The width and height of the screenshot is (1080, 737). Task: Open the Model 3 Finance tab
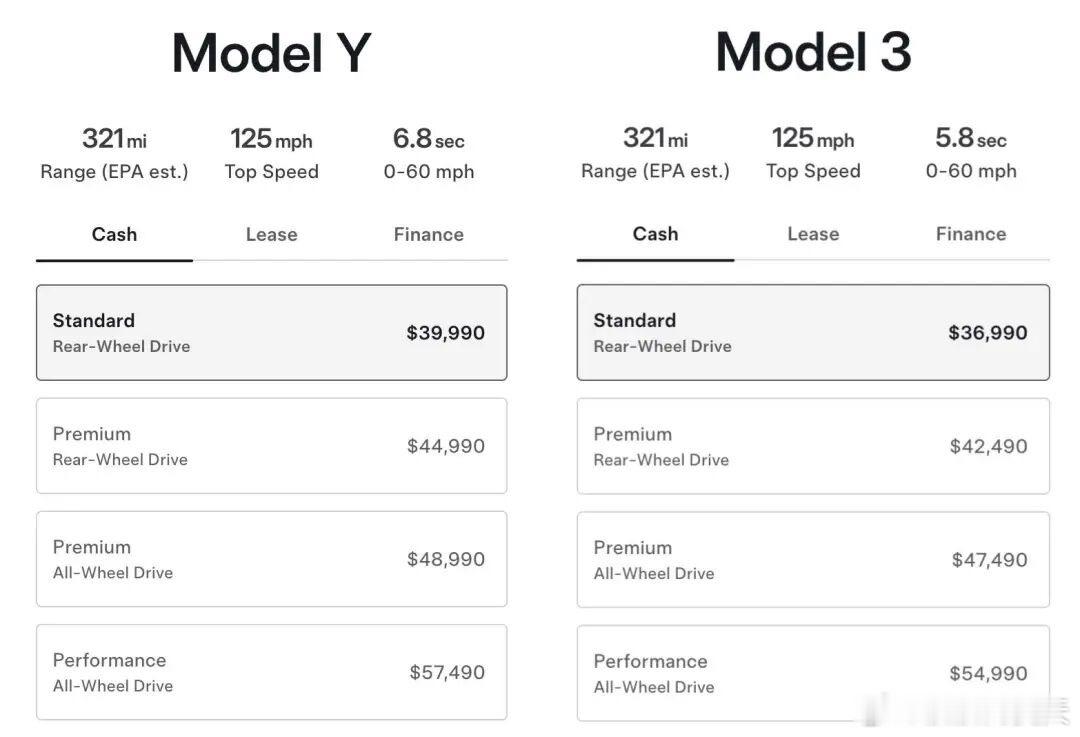(x=970, y=234)
